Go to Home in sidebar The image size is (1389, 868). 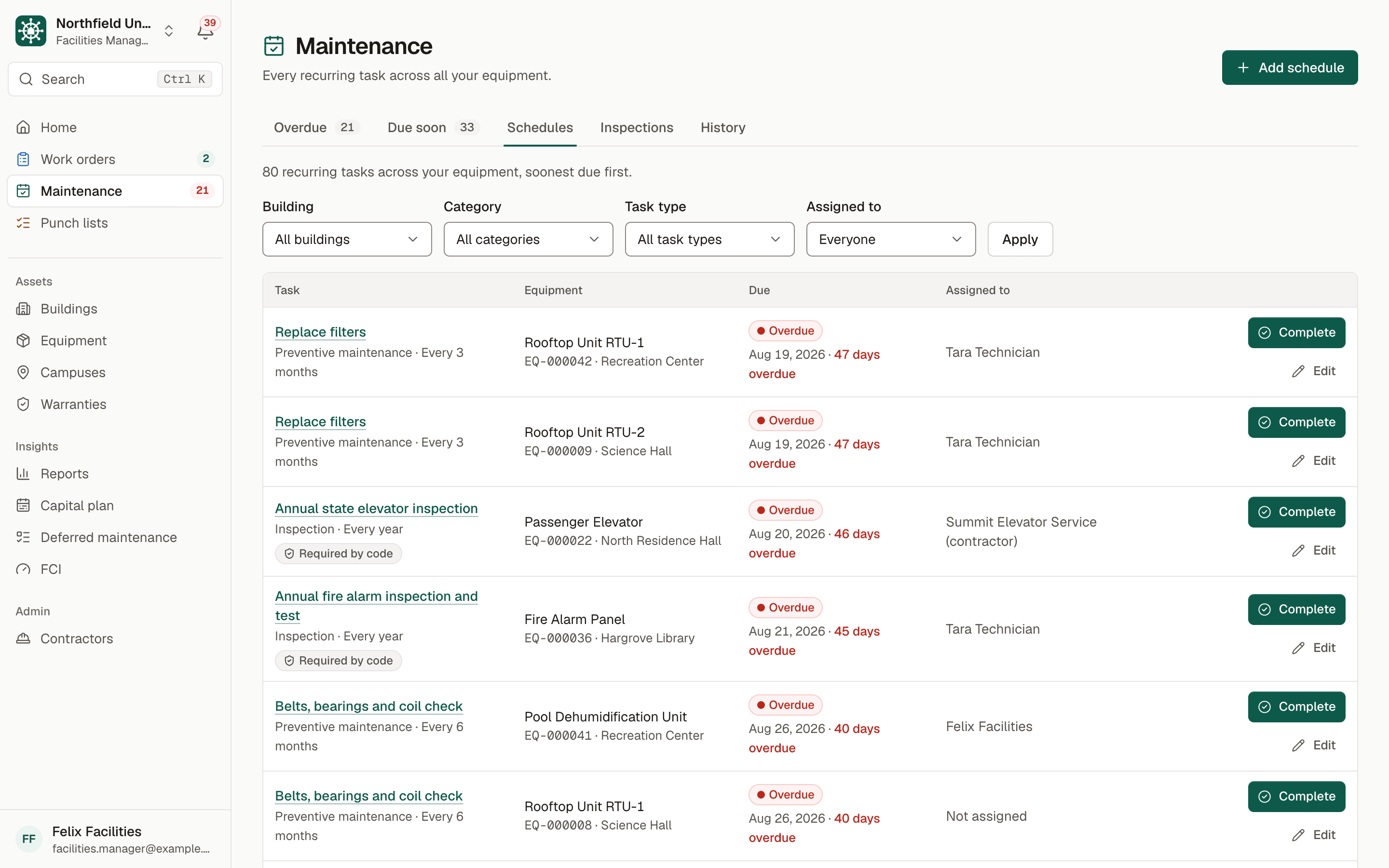115,127
